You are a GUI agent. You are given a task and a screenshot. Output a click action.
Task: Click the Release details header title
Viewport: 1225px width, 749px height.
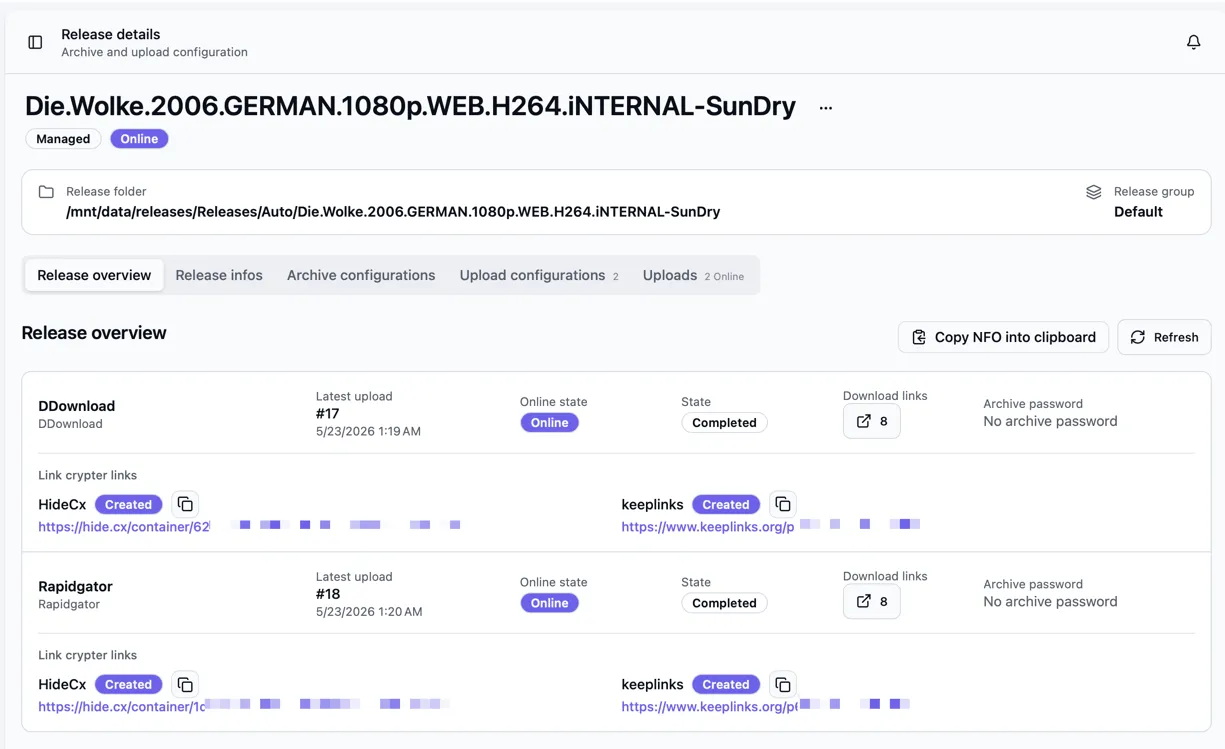[x=111, y=34]
